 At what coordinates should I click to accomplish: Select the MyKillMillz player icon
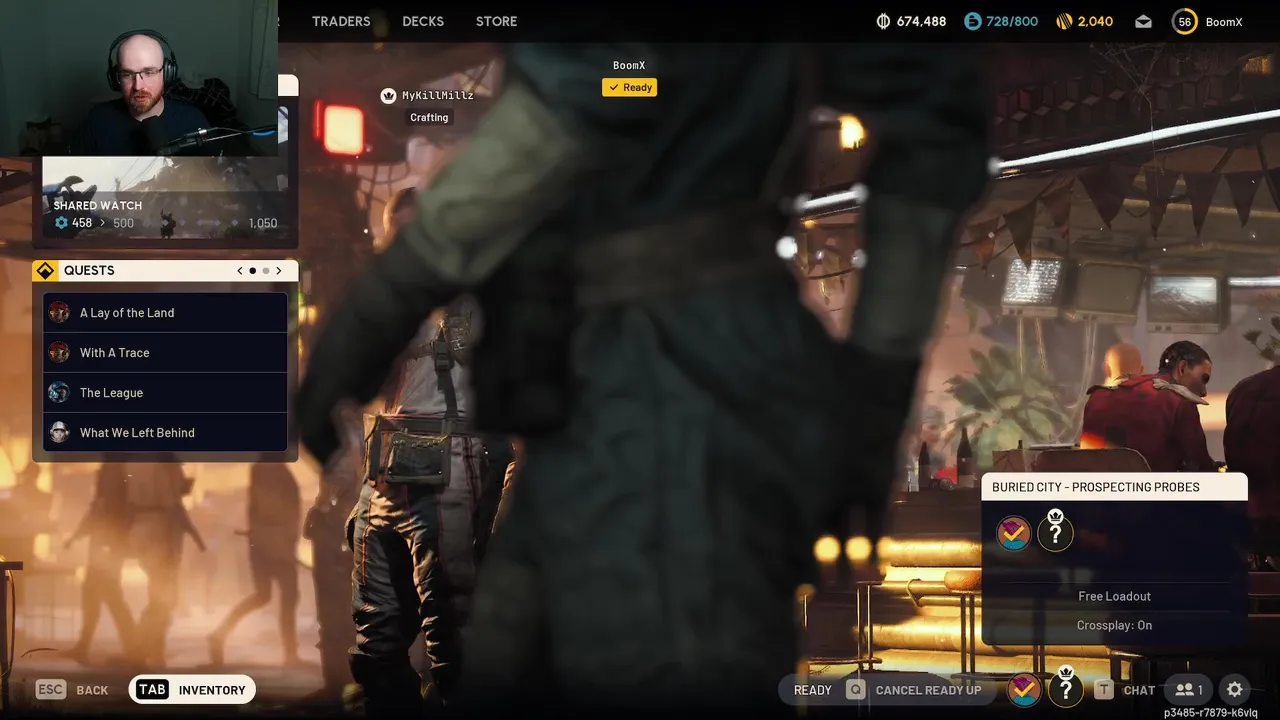point(388,95)
